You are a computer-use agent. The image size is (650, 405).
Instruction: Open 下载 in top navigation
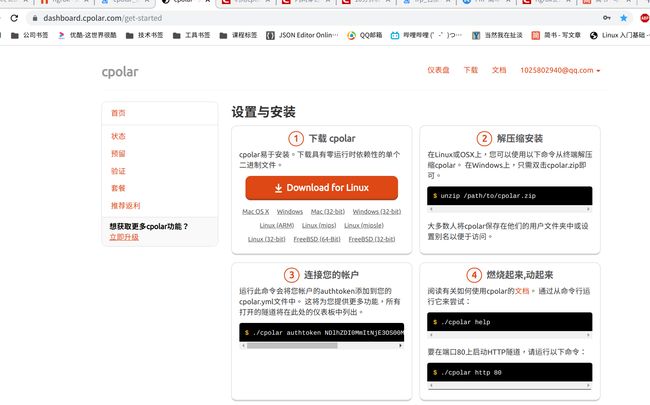pos(471,70)
